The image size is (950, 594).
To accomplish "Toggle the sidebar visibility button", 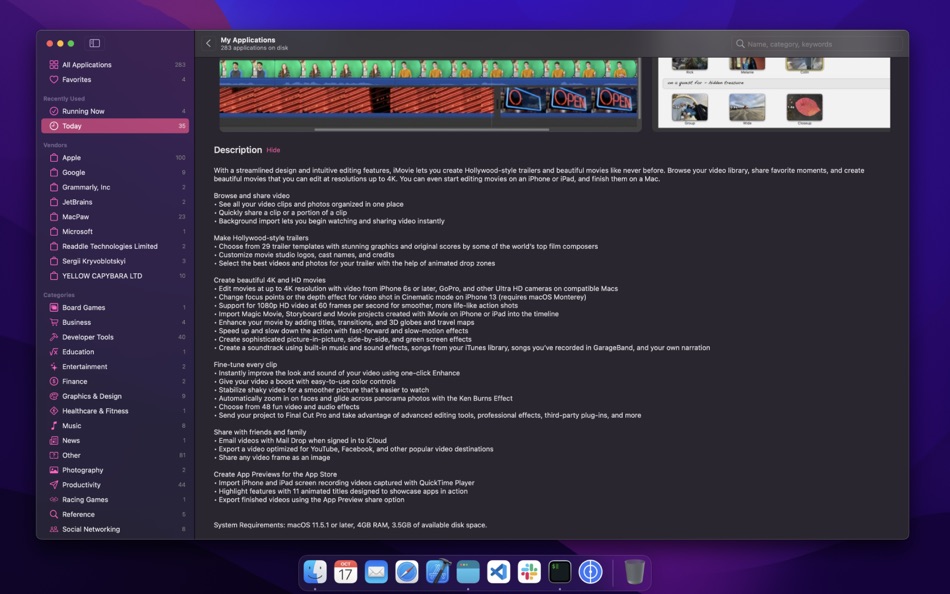I will click(95, 43).
